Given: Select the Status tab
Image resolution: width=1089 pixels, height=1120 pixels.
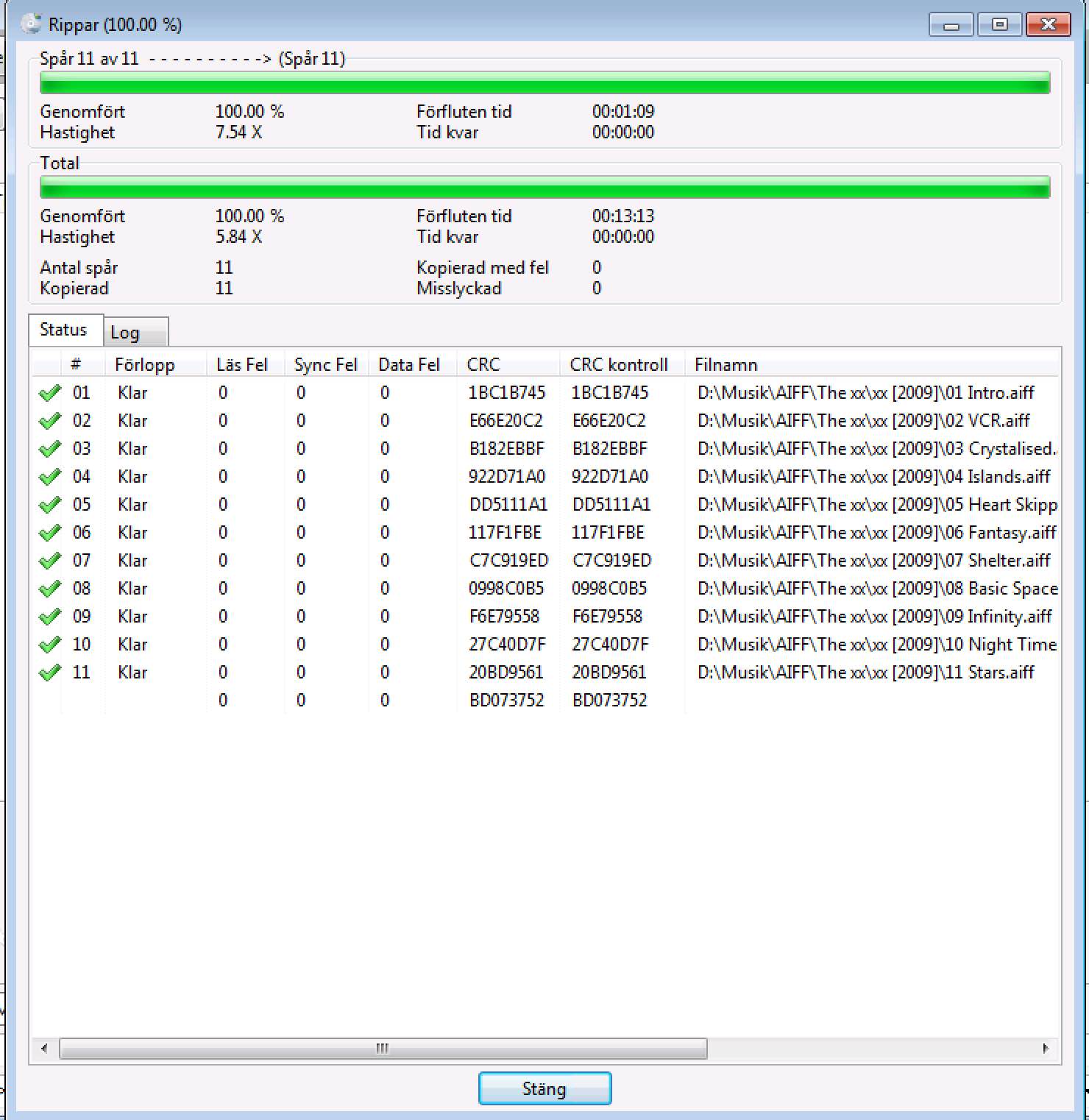Looking at the screenshot, I should (65, 330).
